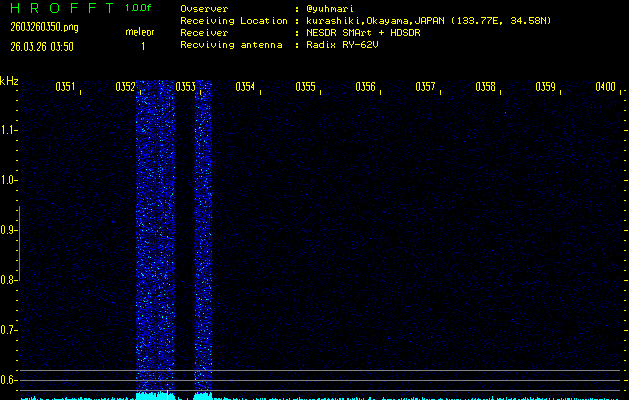Click the 26.03.26 03:50 timestamp
629x400 pixels.
coord(40,46)
